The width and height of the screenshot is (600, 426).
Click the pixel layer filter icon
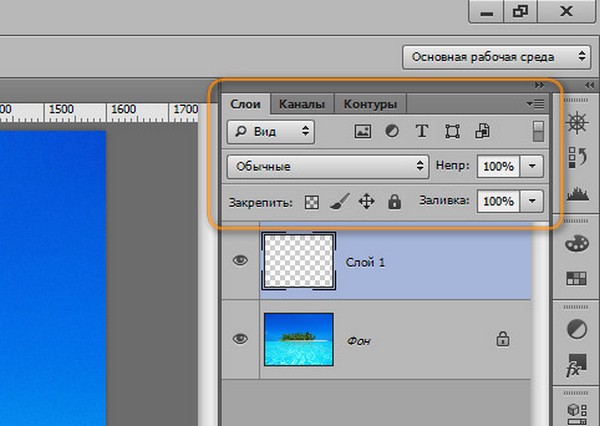click(x=363, y=130)
